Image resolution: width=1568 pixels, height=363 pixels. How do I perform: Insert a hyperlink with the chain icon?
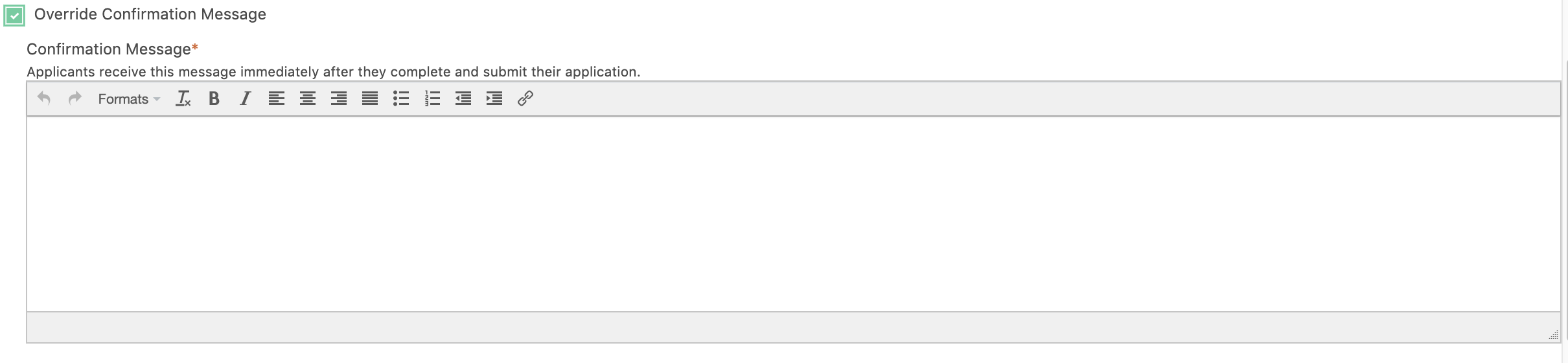[525, 99]
